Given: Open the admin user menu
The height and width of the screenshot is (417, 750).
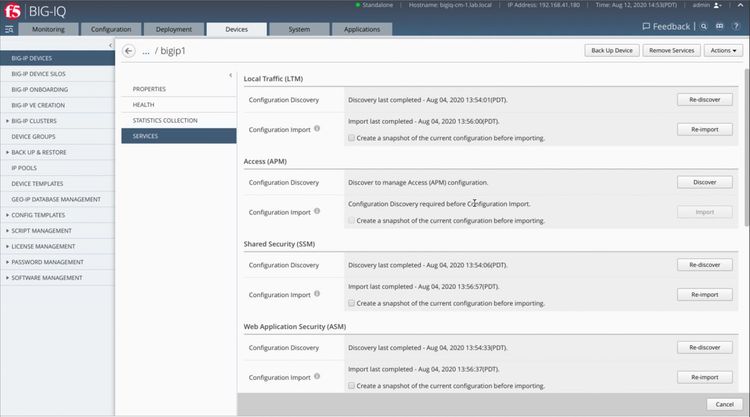Looking at the screenshot, I should coord(706,5).
